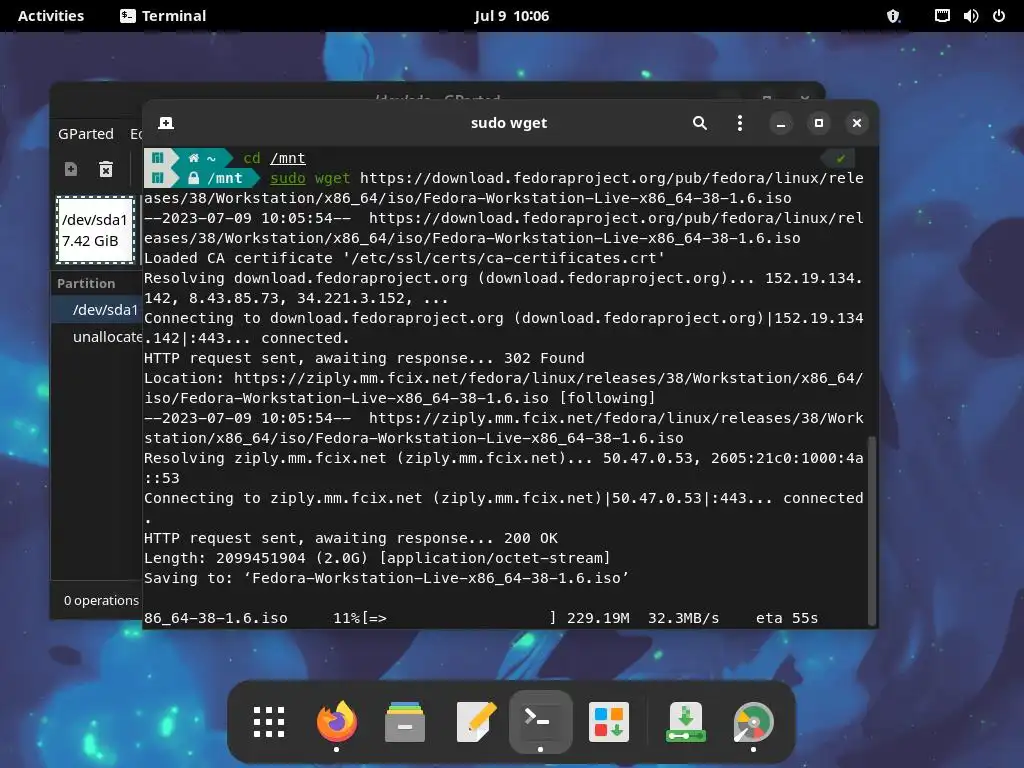Click the delete partition icon in GParted
Image resolution: width=1024 pixels, height=768 pixels.
click(x=106, y=169)
